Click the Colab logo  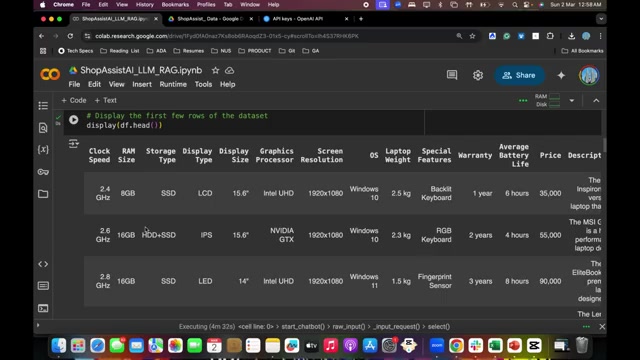pos(50,75)
